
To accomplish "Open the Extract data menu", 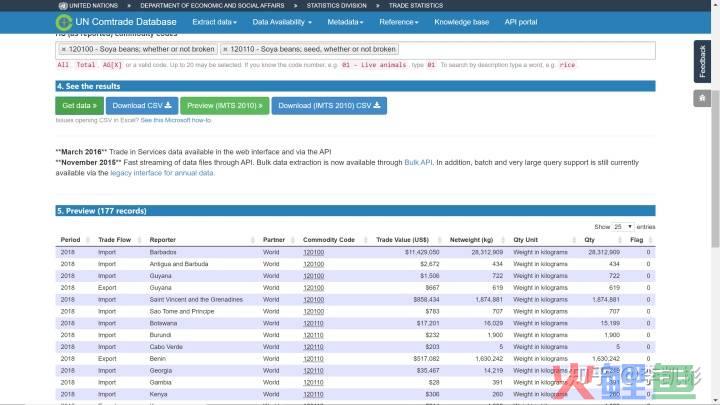I will pyautogui.click(x=214, y=22).
